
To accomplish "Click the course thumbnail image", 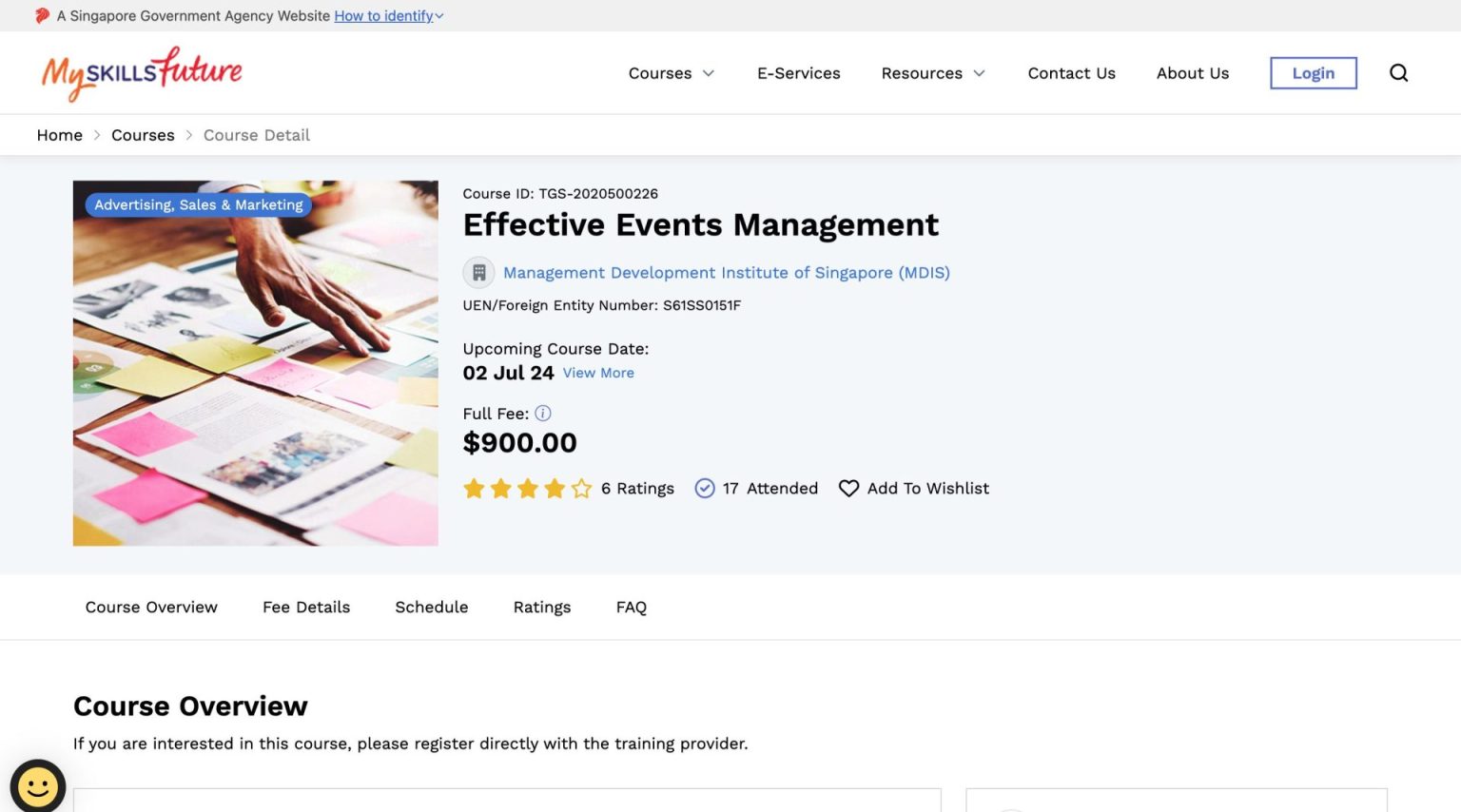I will pyautogui.click(x=255, y=362).
